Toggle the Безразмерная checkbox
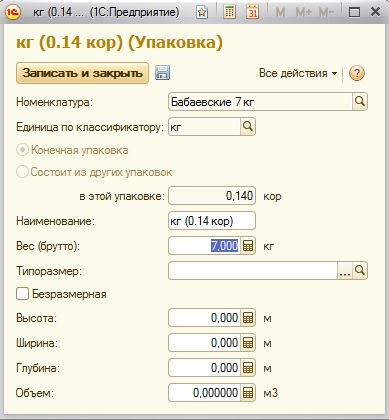This screenshot has width=389, height=420. (x=22, y=294)
